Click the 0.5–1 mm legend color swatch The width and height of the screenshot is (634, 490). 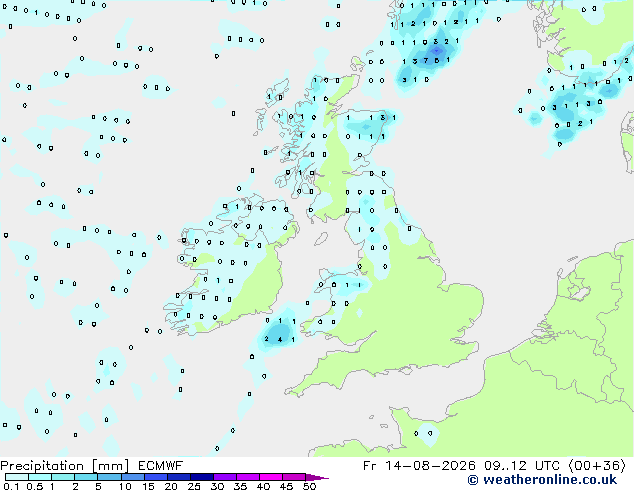pyautogui.click(x=40, y=477)
